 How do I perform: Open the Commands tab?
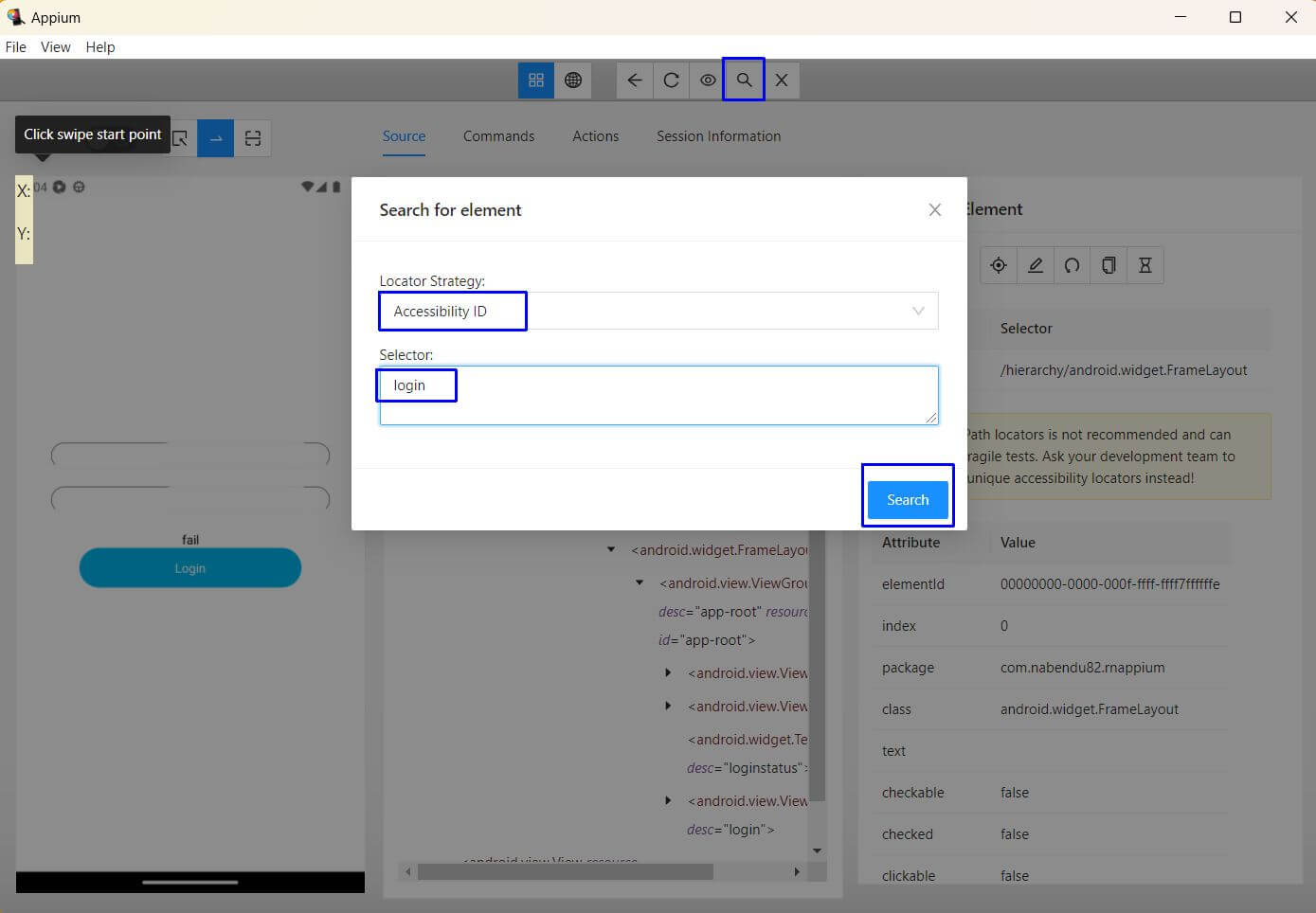tap(498, 136)
